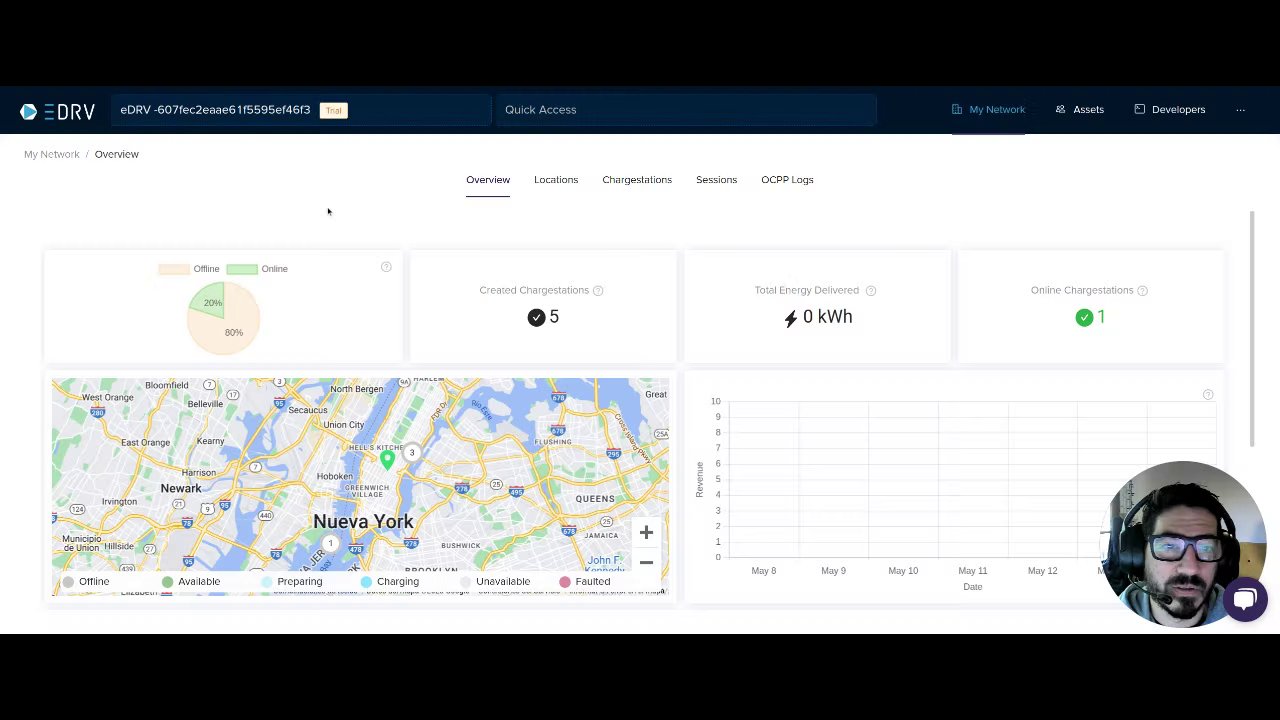
Task: Click the May 10 date label
Action: click(903, 571)
